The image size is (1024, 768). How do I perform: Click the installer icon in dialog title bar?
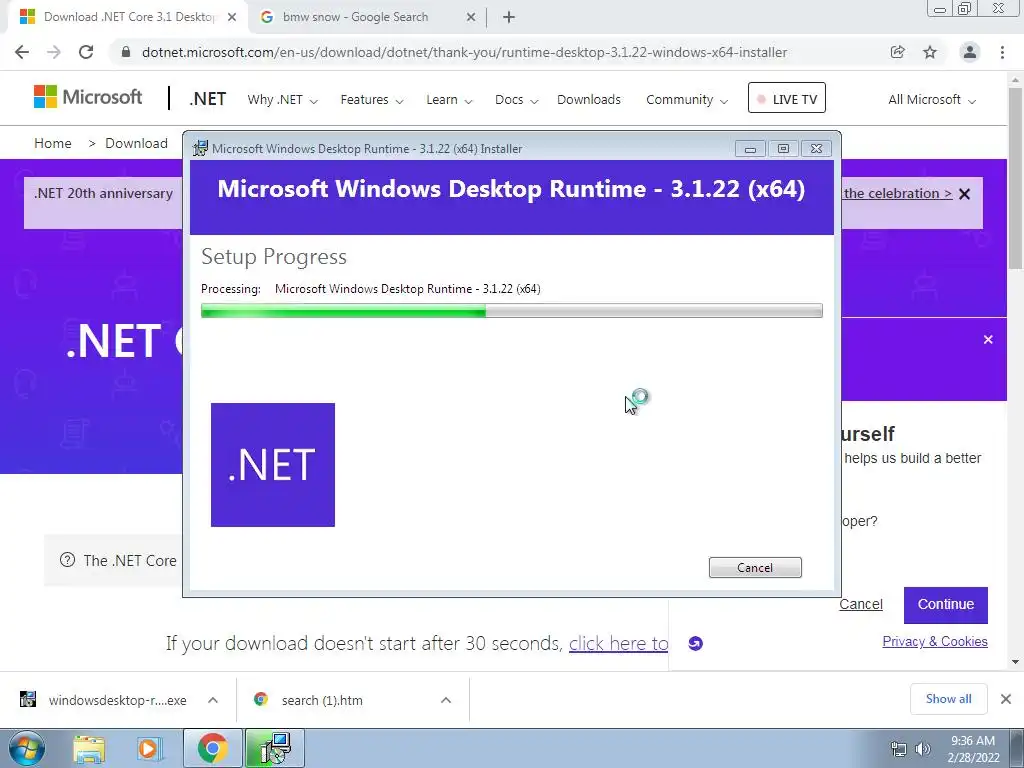click(200, 148)
